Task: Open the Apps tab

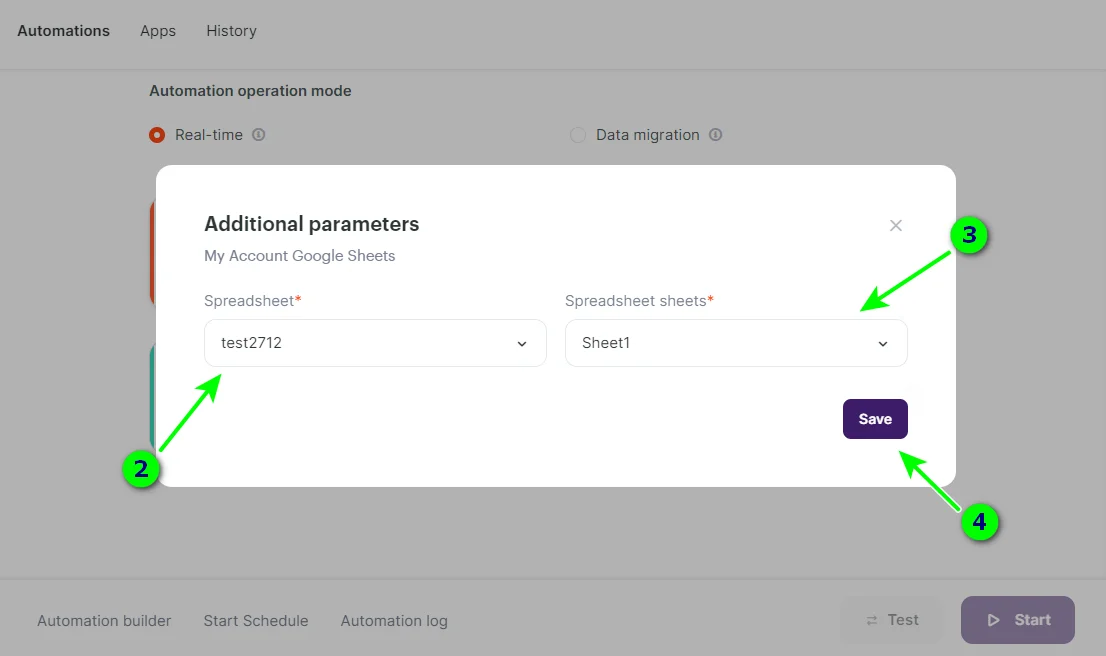Action: [x=158, y=31]
